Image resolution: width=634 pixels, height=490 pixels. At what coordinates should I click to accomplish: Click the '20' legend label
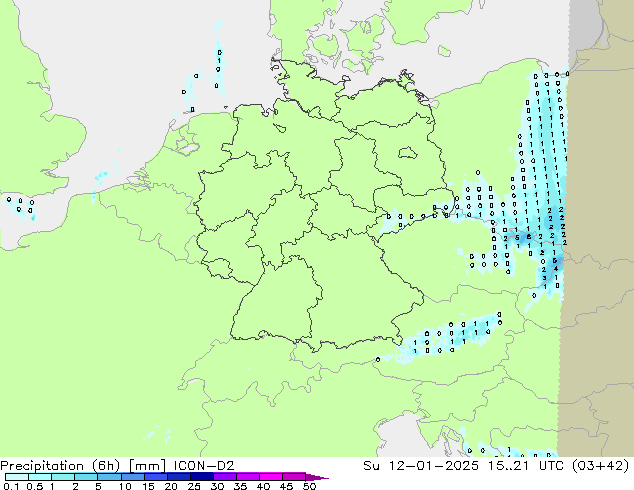click(x=171, y=486)
